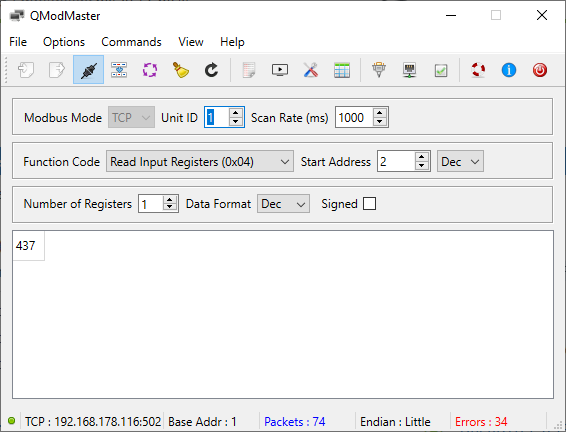Close the QModMaster window

(542, 15)
